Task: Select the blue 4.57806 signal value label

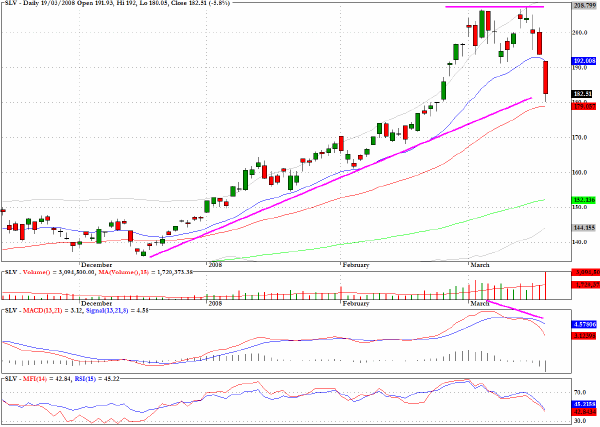Action: point(584,325)
